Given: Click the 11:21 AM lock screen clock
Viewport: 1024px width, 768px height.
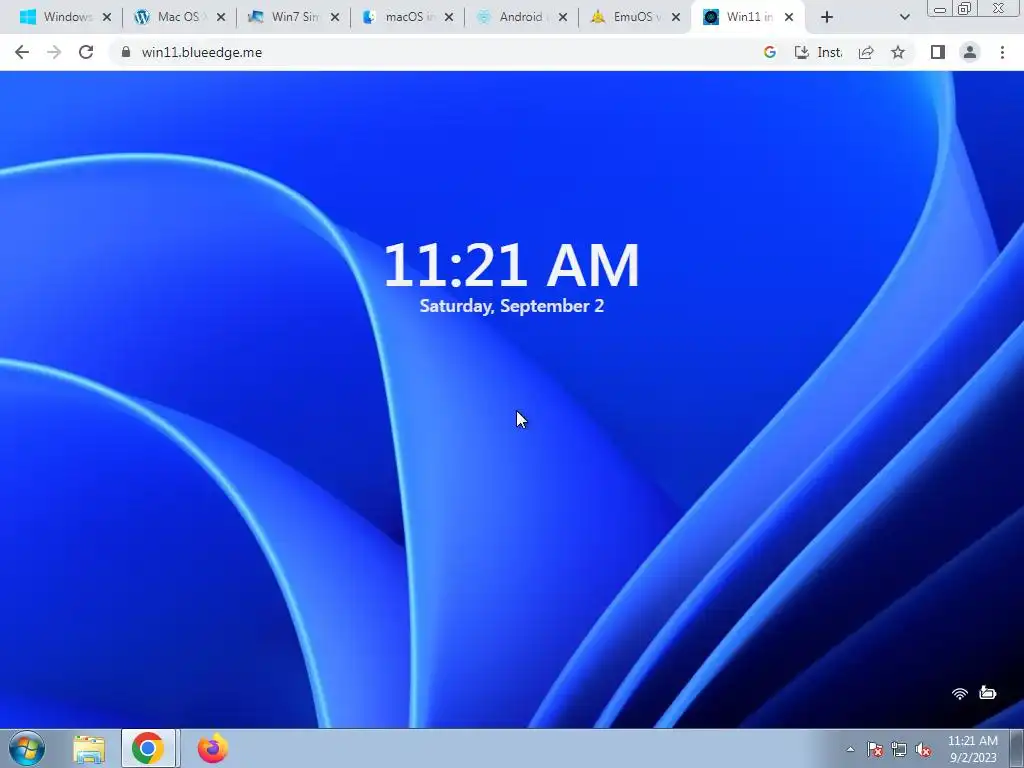Looking at the screenshot, I should coord(511,264).
